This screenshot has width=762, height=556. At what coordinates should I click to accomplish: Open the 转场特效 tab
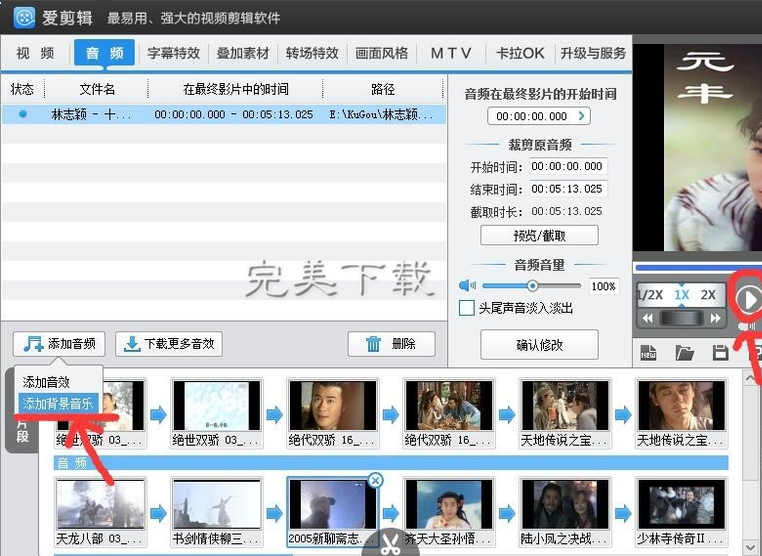click(x=312, y=53)
